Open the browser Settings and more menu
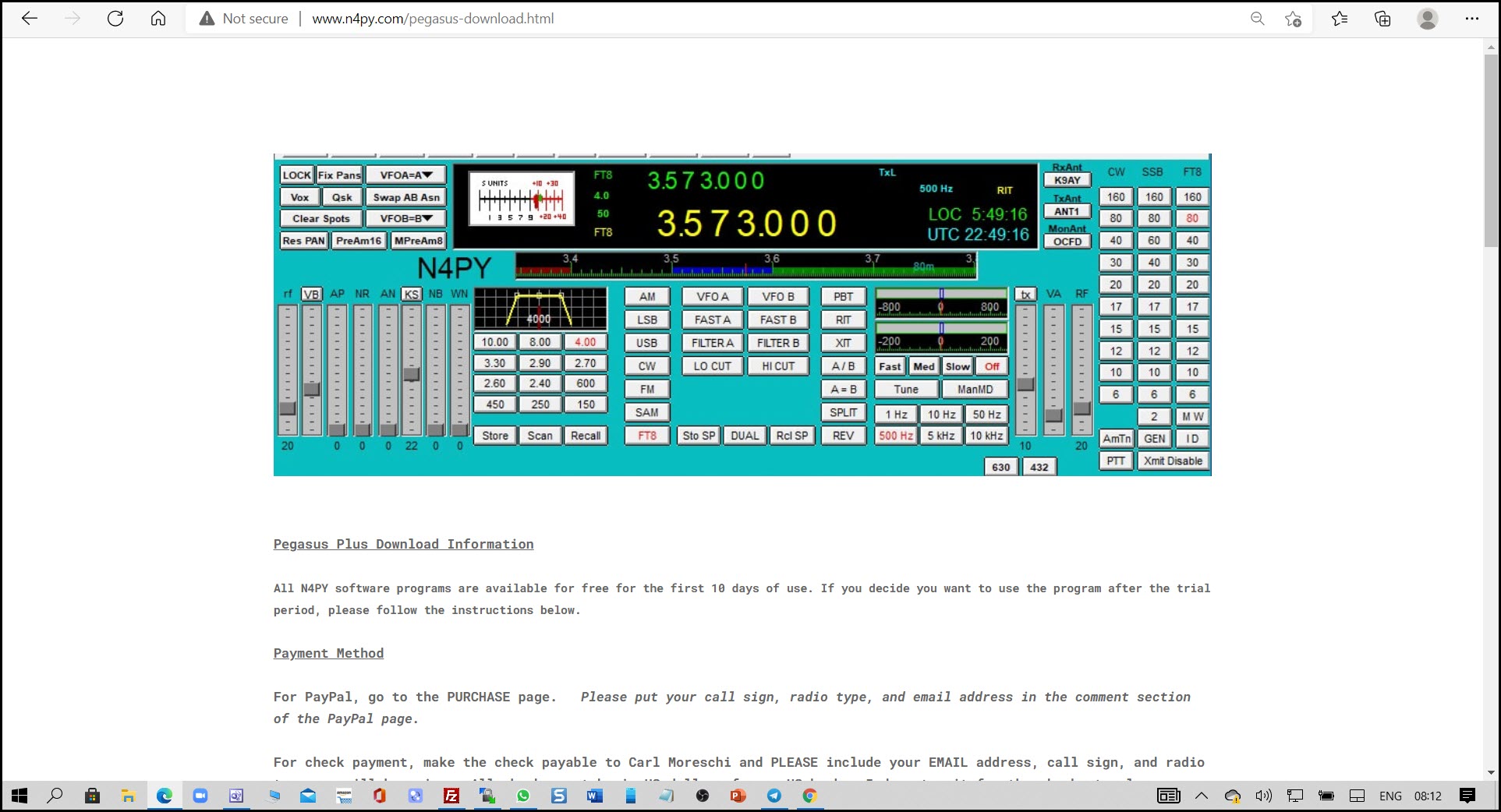The image size is (1501, 812). tap(1471, 19)
